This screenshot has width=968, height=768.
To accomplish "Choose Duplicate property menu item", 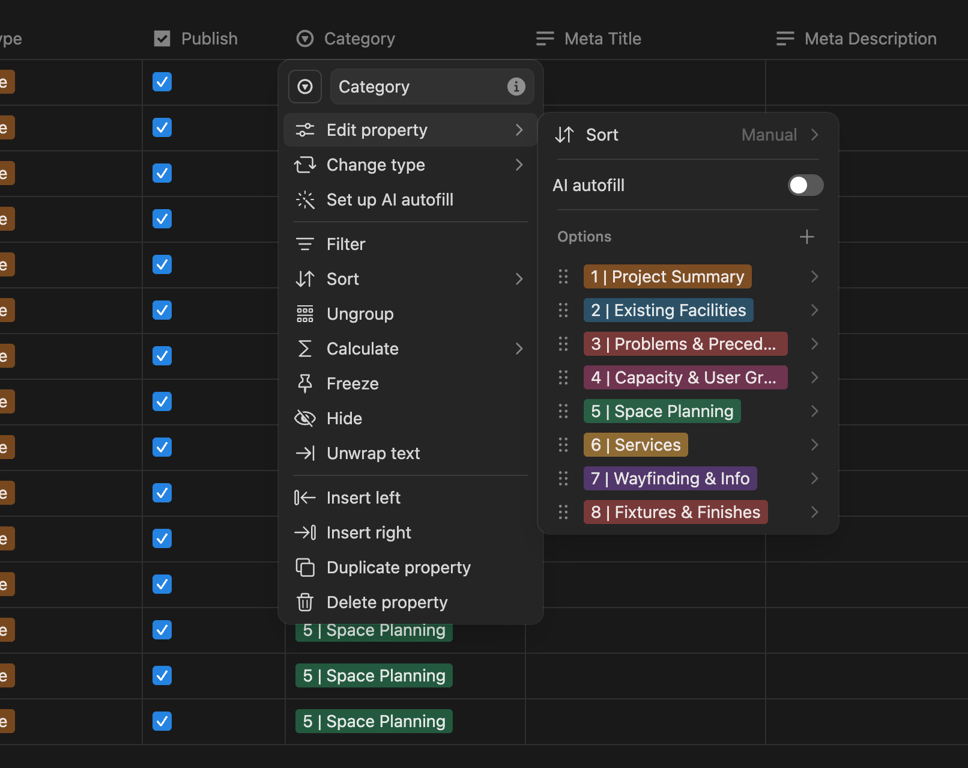I will 398,567.
